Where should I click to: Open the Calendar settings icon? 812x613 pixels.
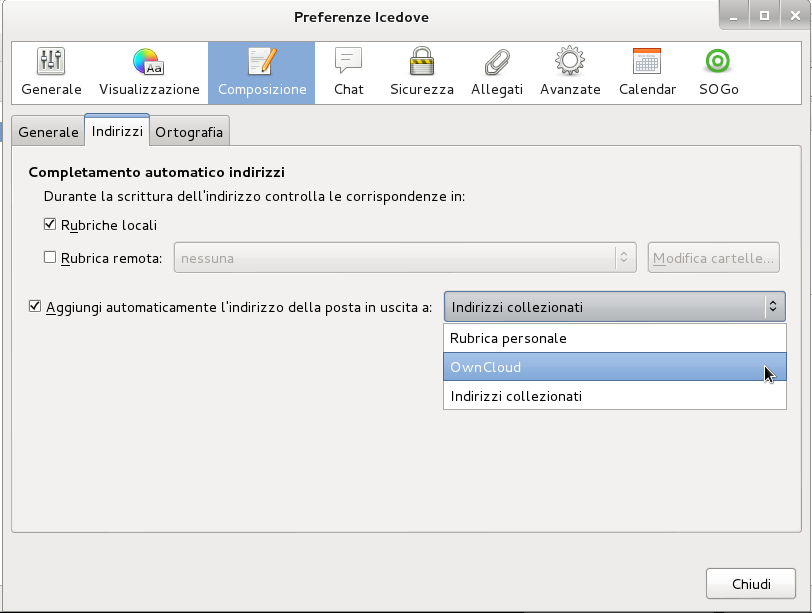[647, 70]
